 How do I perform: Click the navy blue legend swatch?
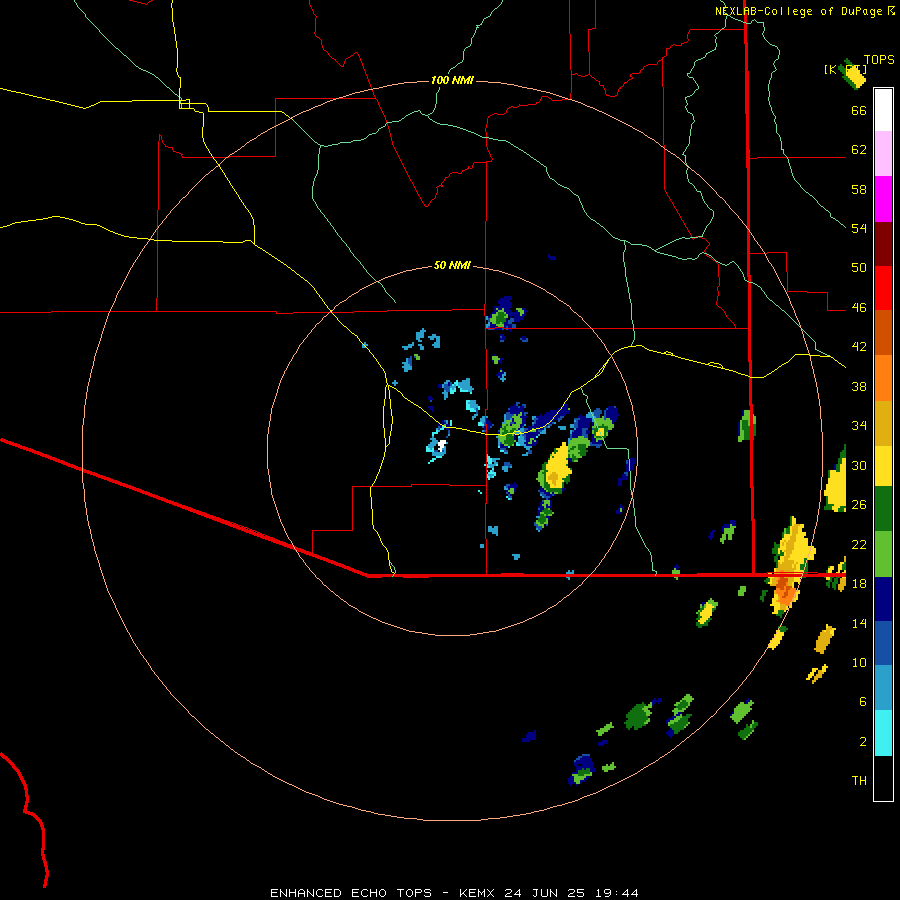pyautogui.click(x=883, y=598)
